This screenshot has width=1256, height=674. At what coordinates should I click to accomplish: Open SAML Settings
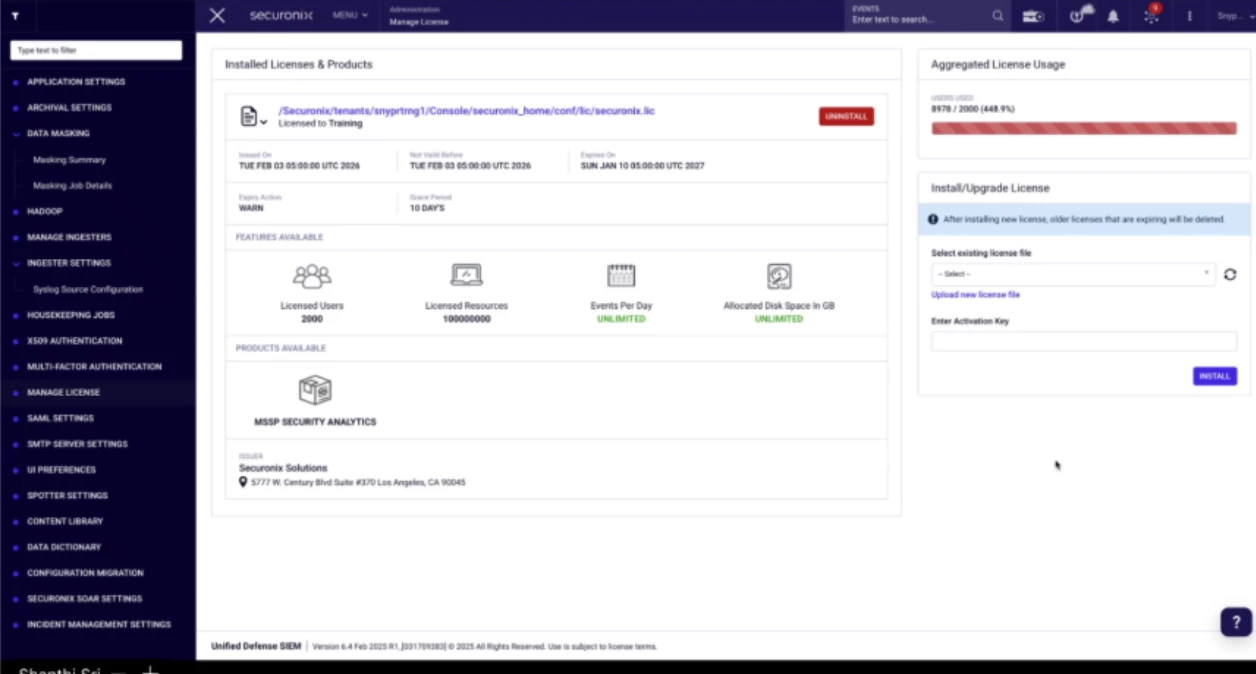pos(60,419)
